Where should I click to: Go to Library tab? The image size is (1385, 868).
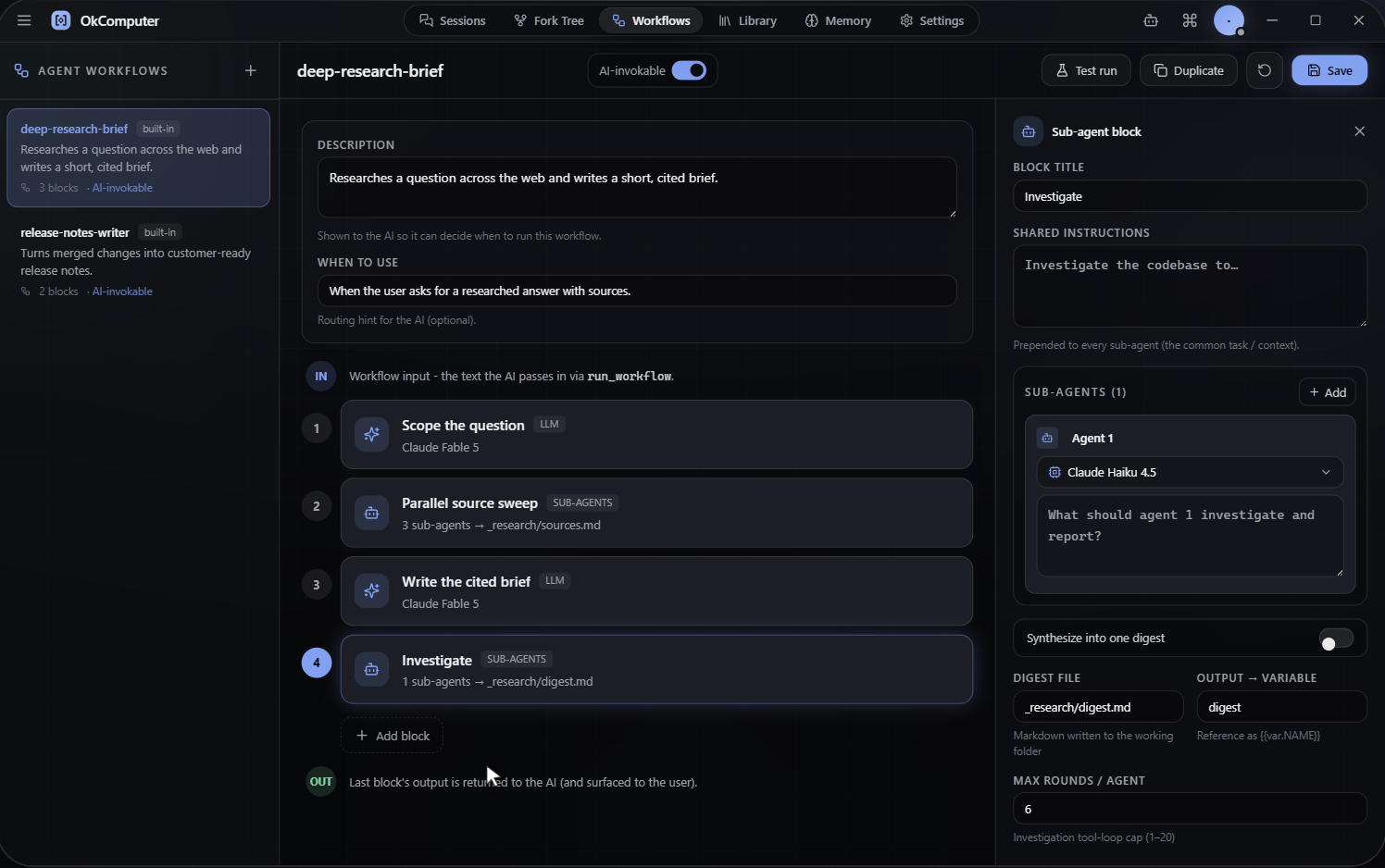click(x=747, y=20)
